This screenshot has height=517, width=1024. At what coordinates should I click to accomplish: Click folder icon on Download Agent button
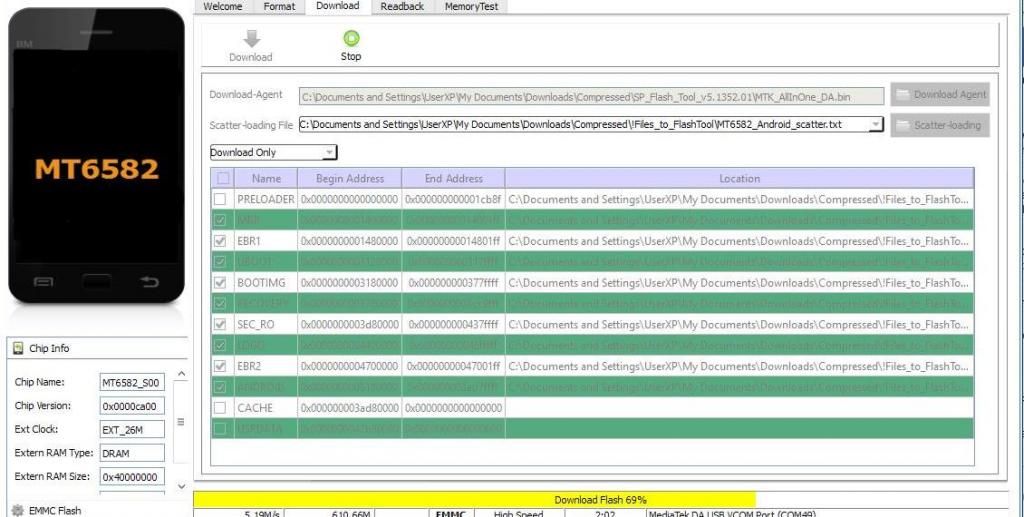click(903, 95)
